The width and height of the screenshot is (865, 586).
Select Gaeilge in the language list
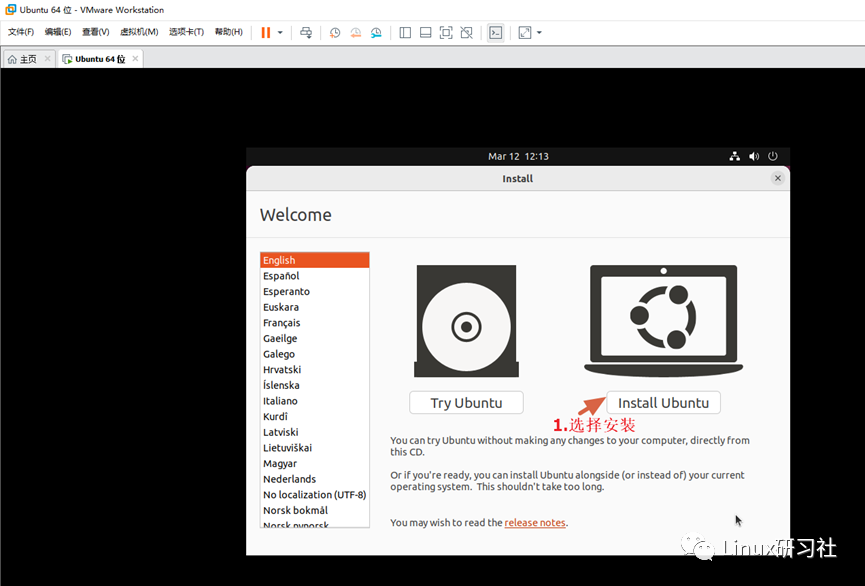click(x=314, y=338)
